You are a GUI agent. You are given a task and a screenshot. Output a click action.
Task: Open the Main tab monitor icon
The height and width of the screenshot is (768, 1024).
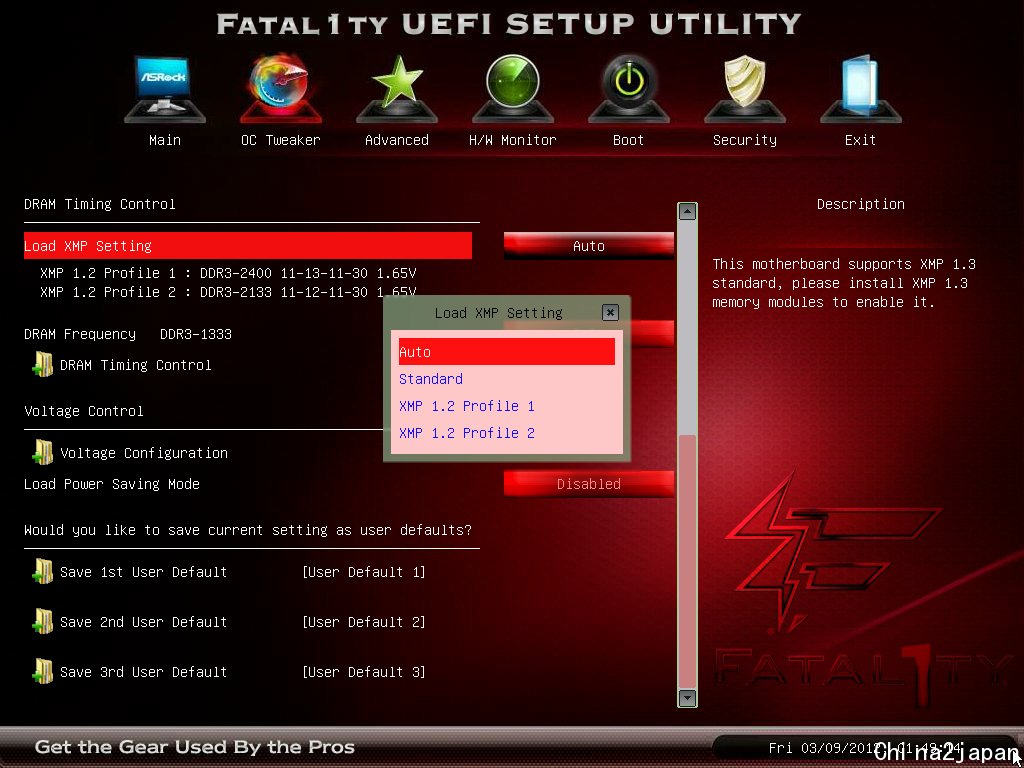(165, 88)
